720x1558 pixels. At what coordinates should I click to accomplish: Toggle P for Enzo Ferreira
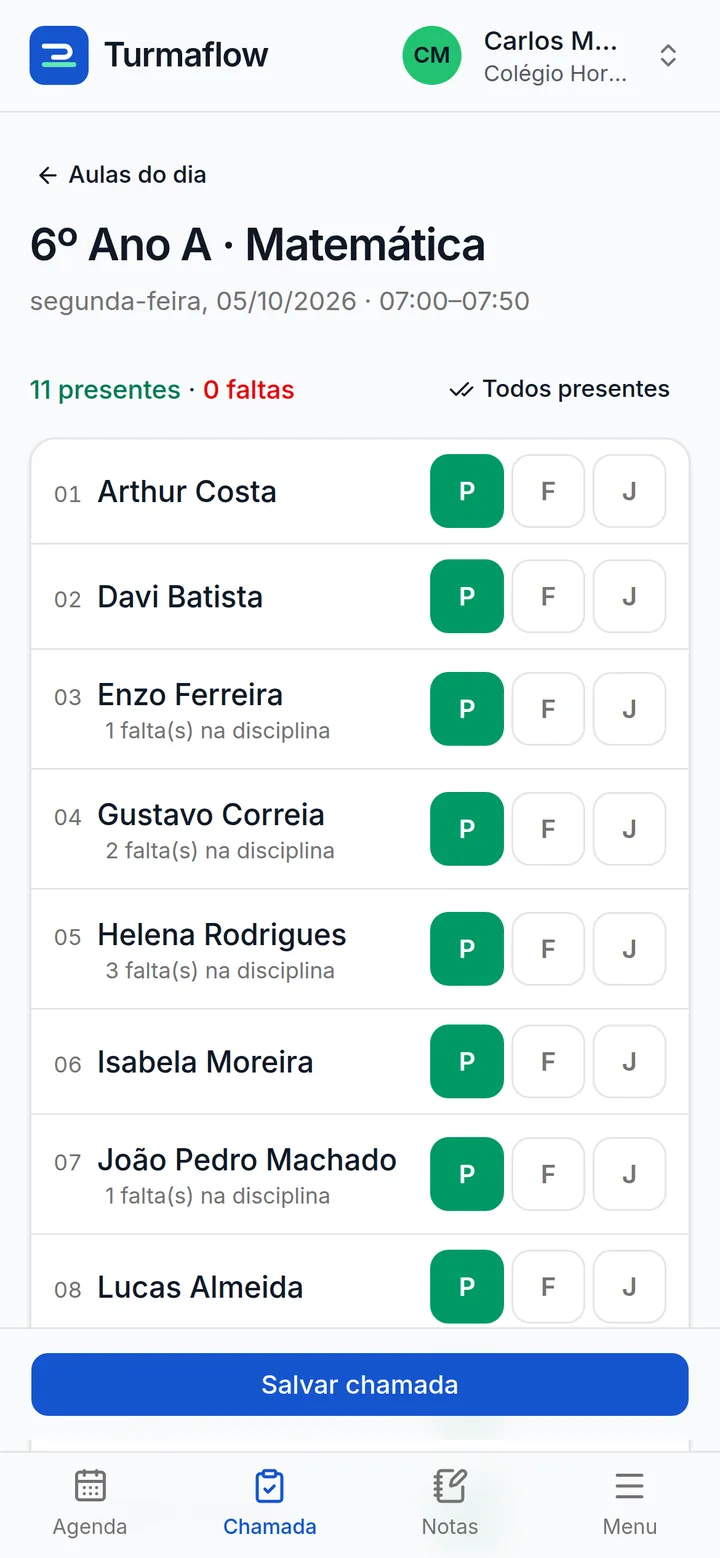click(467, 709)
